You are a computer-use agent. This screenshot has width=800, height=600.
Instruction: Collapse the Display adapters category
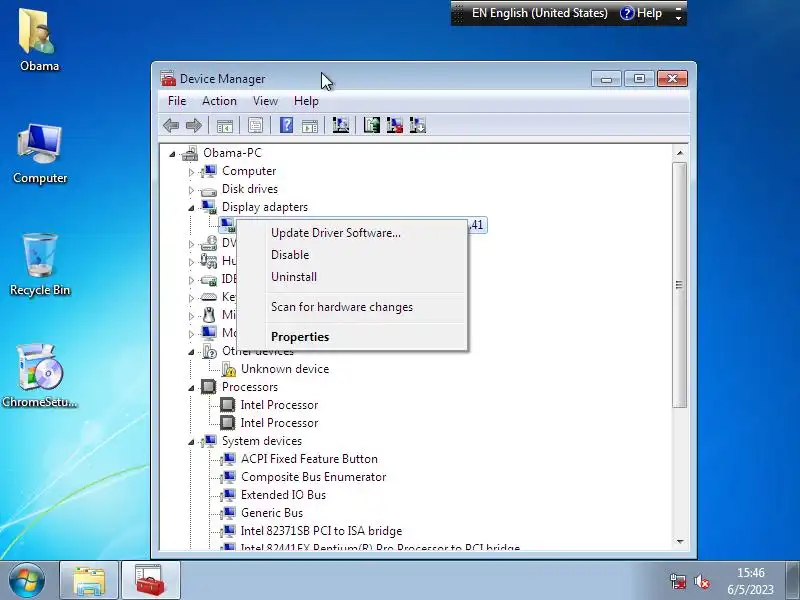point(191,208)
